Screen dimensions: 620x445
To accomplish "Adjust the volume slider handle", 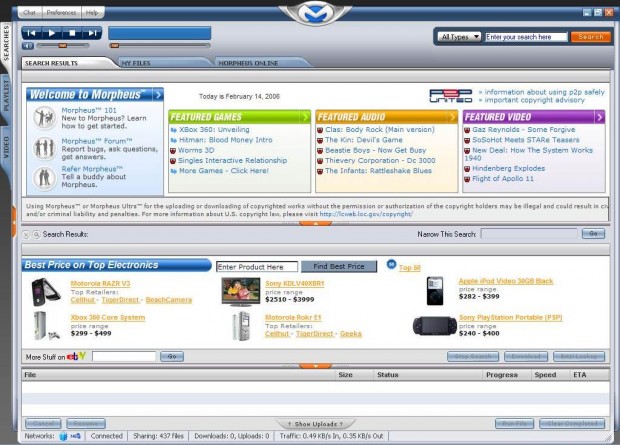I will [62, 46].
